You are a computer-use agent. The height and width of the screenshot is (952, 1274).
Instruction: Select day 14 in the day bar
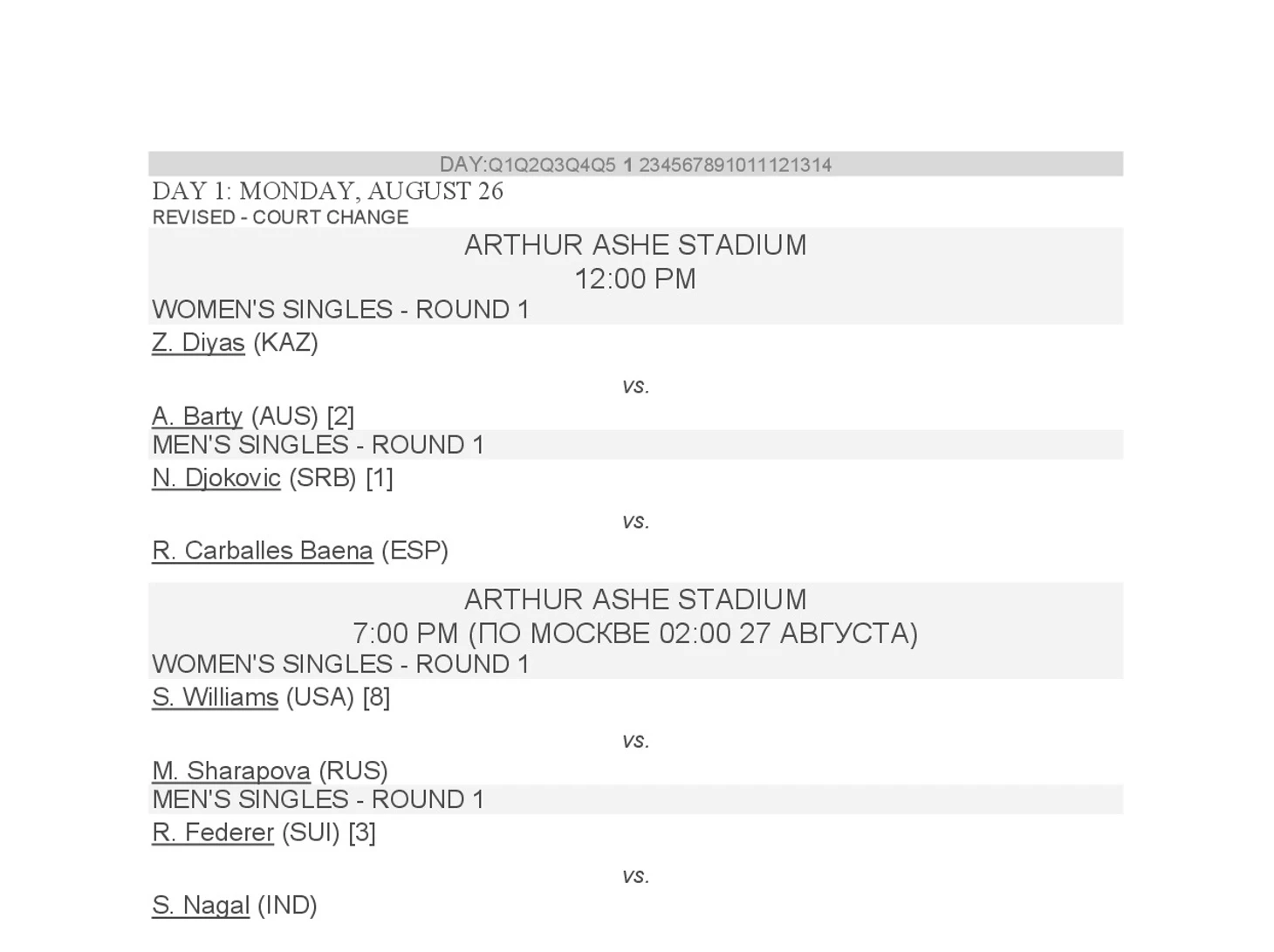point(820,165)
